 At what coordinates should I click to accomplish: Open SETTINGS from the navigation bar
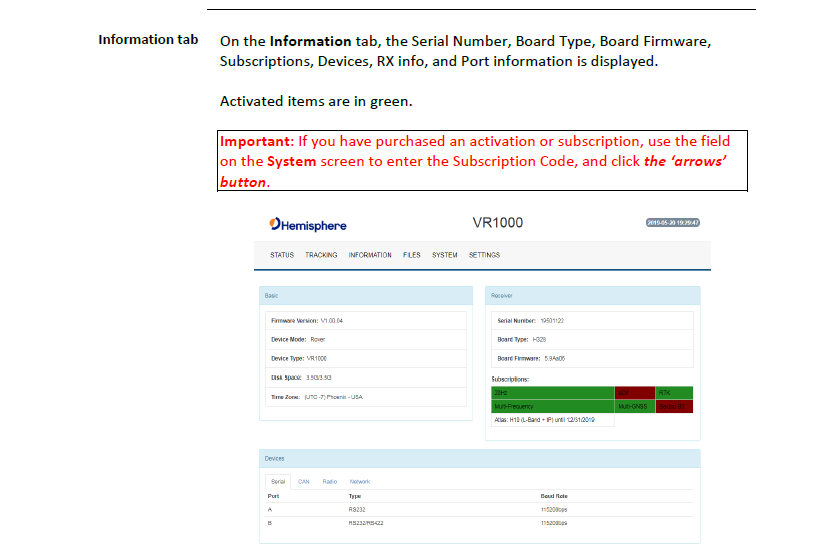(x=484, y=255)
